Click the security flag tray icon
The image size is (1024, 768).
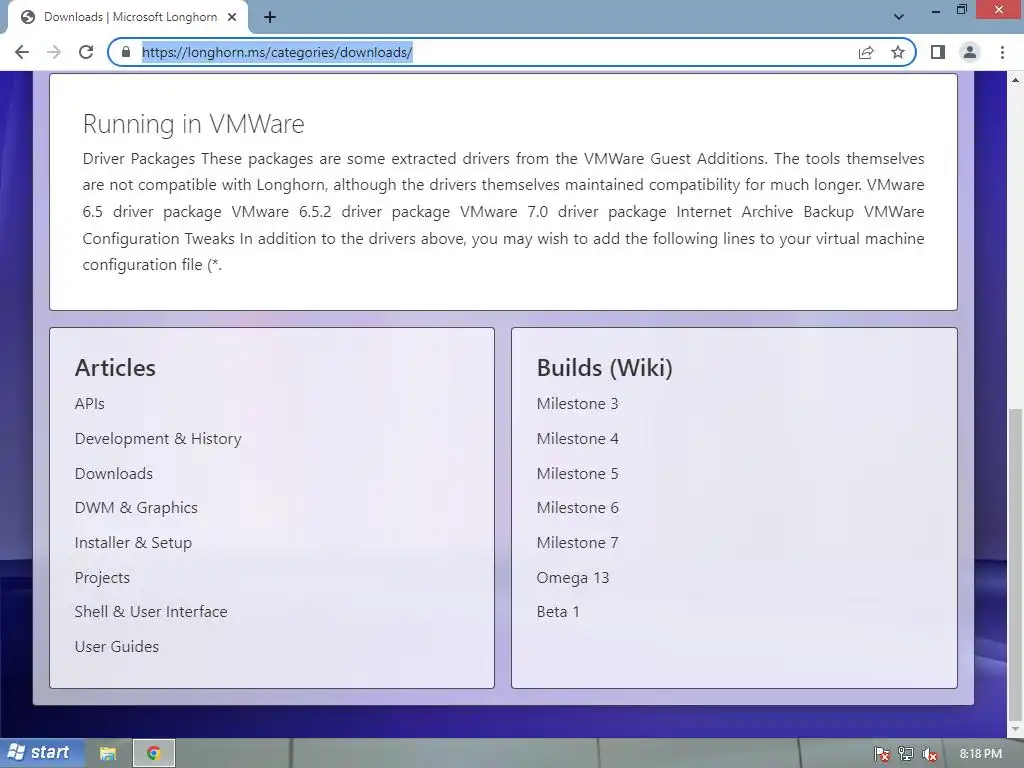click(x=882, y=754)
